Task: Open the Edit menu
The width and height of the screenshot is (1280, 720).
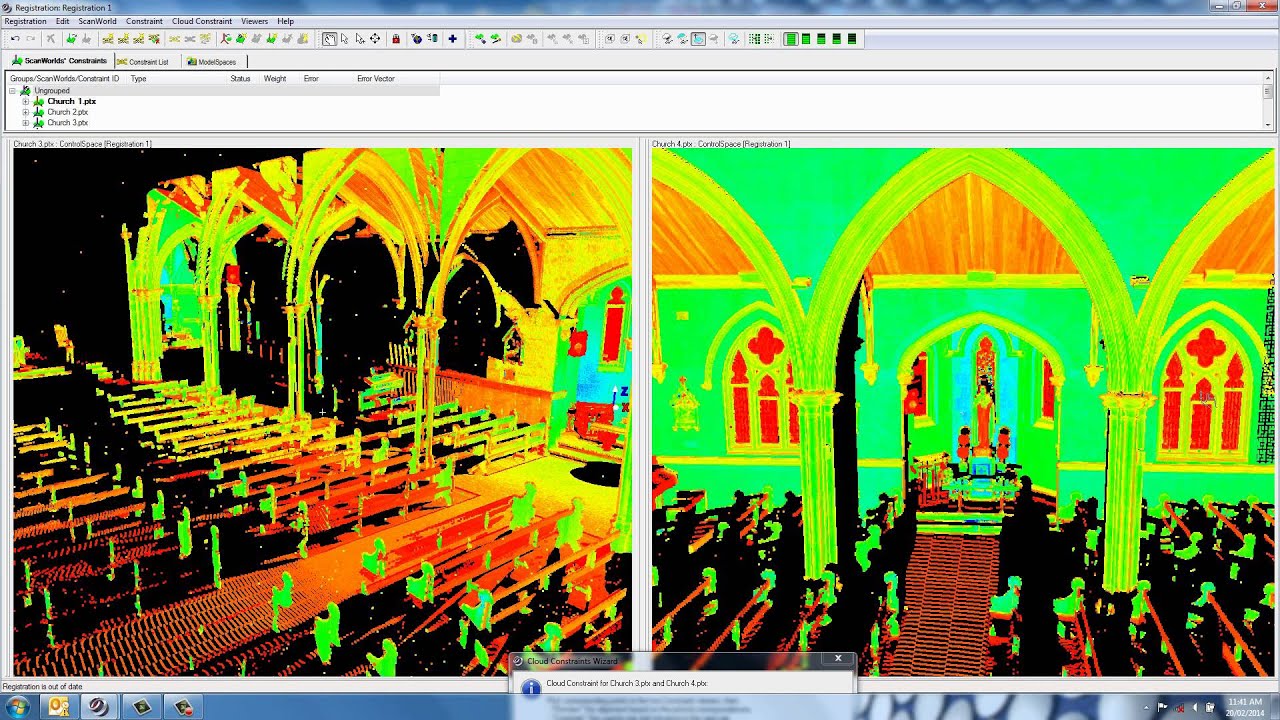Action: pos(62,21)
